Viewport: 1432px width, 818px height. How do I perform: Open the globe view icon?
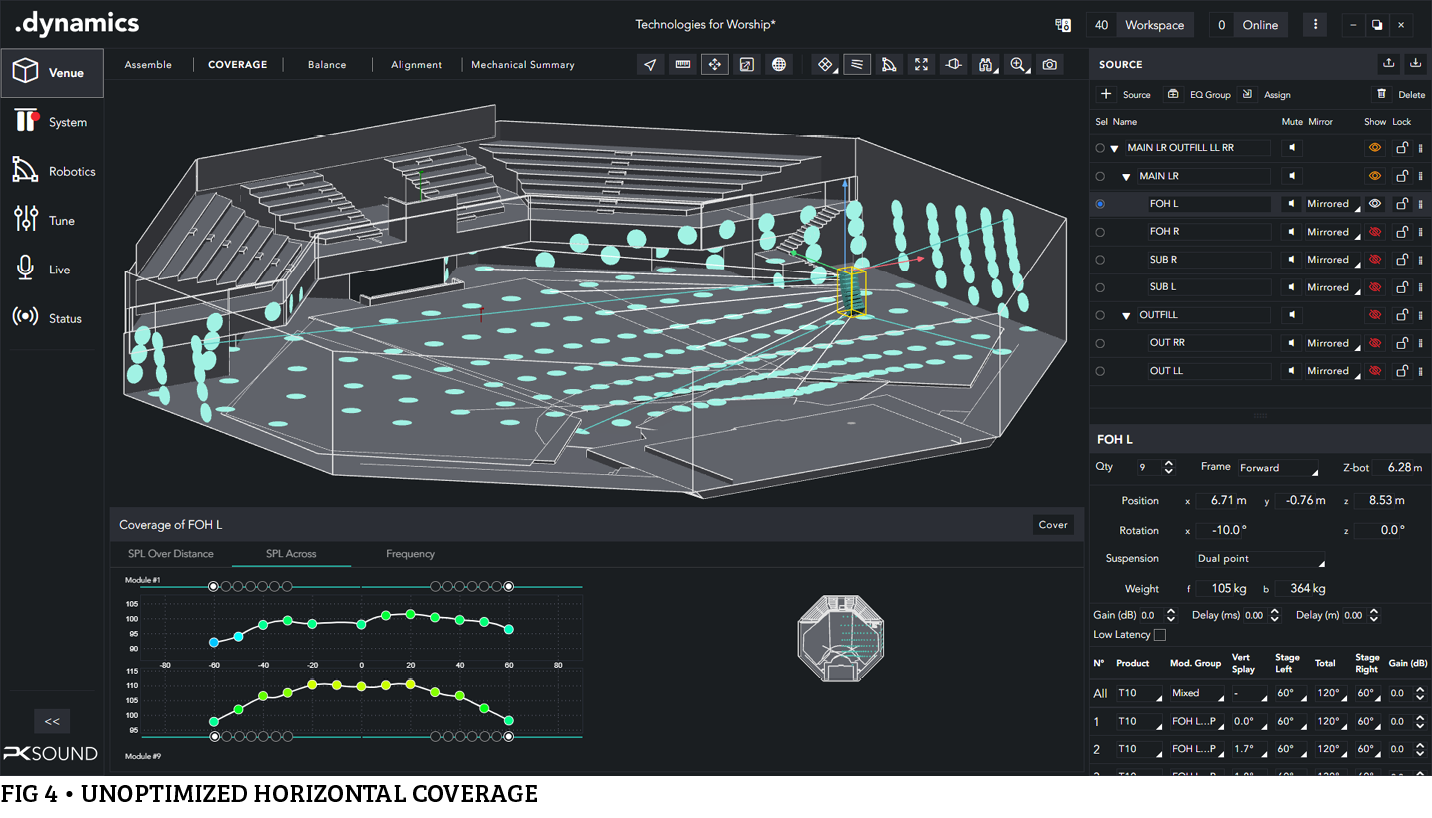point(779,65)
